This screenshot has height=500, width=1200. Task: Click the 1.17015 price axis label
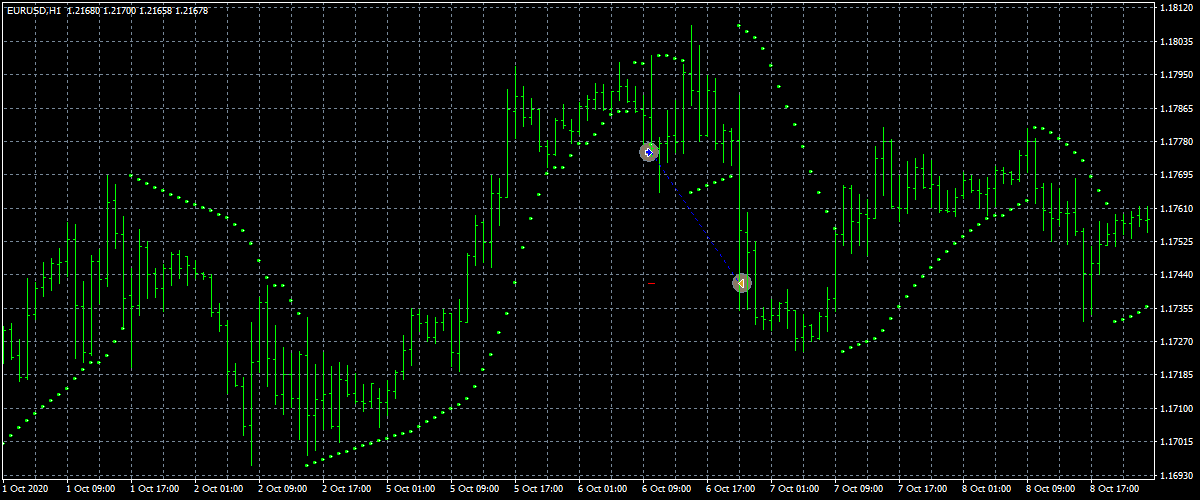(1178, 442)
